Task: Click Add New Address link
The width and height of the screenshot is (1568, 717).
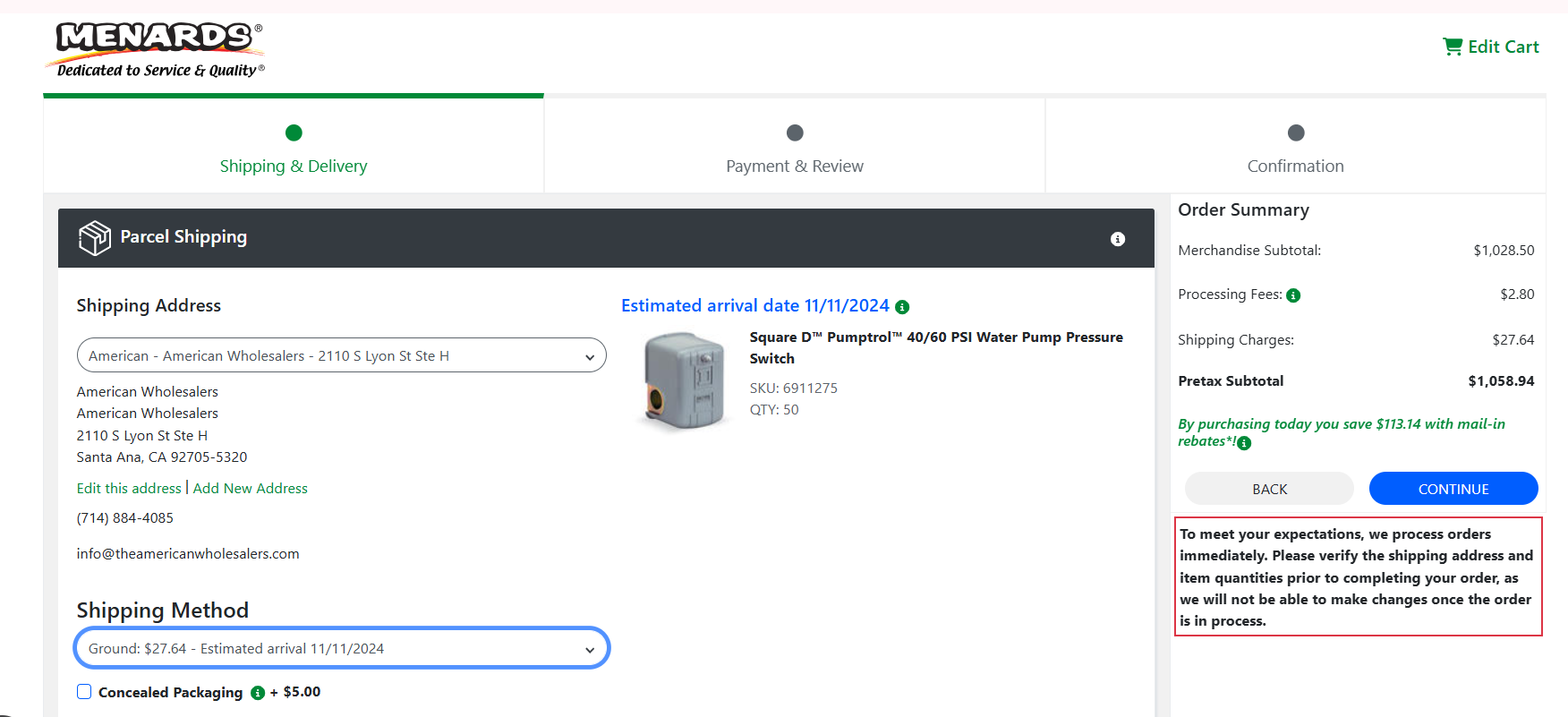Action: point(251,489)
